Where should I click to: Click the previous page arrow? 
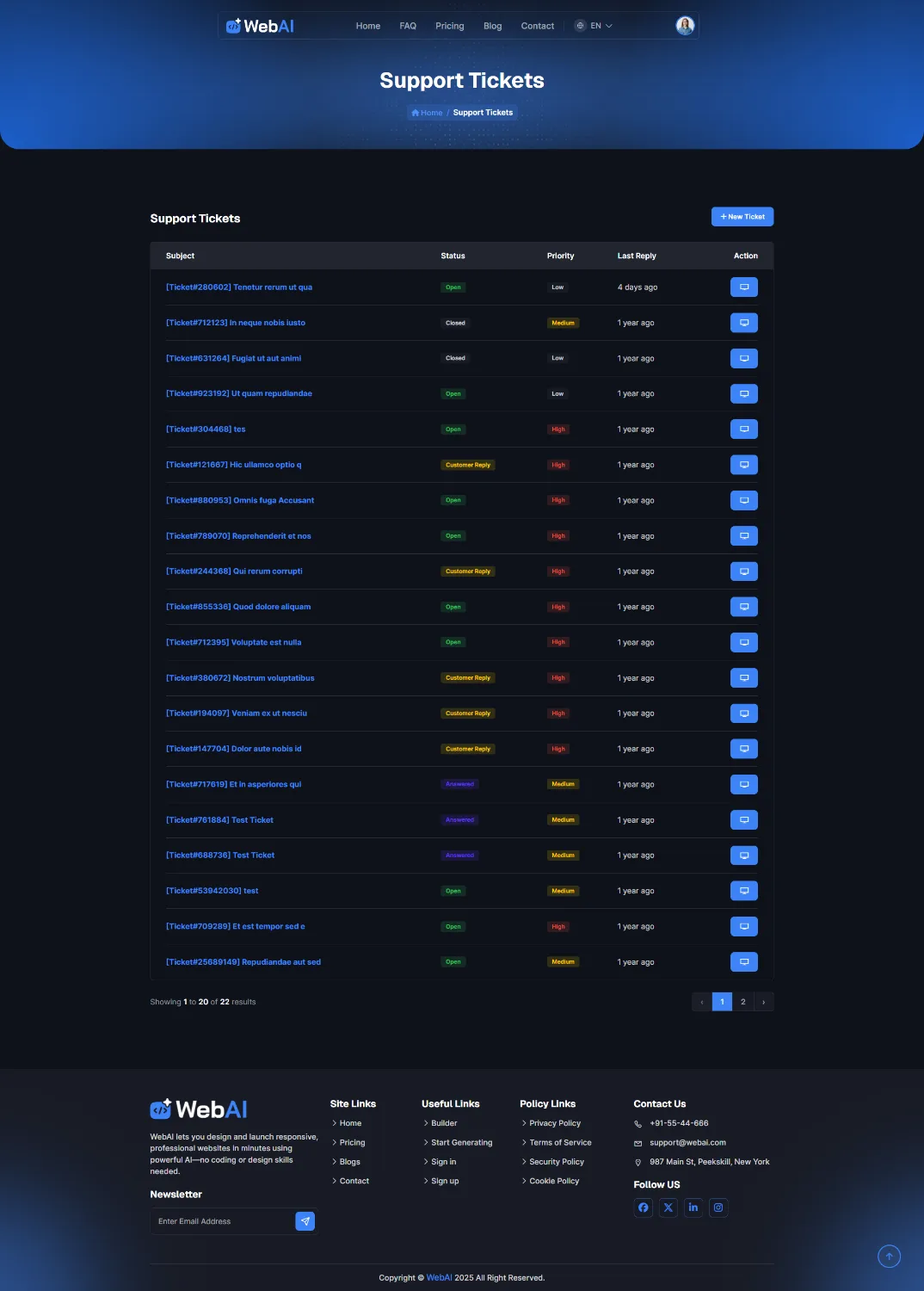702,1002
